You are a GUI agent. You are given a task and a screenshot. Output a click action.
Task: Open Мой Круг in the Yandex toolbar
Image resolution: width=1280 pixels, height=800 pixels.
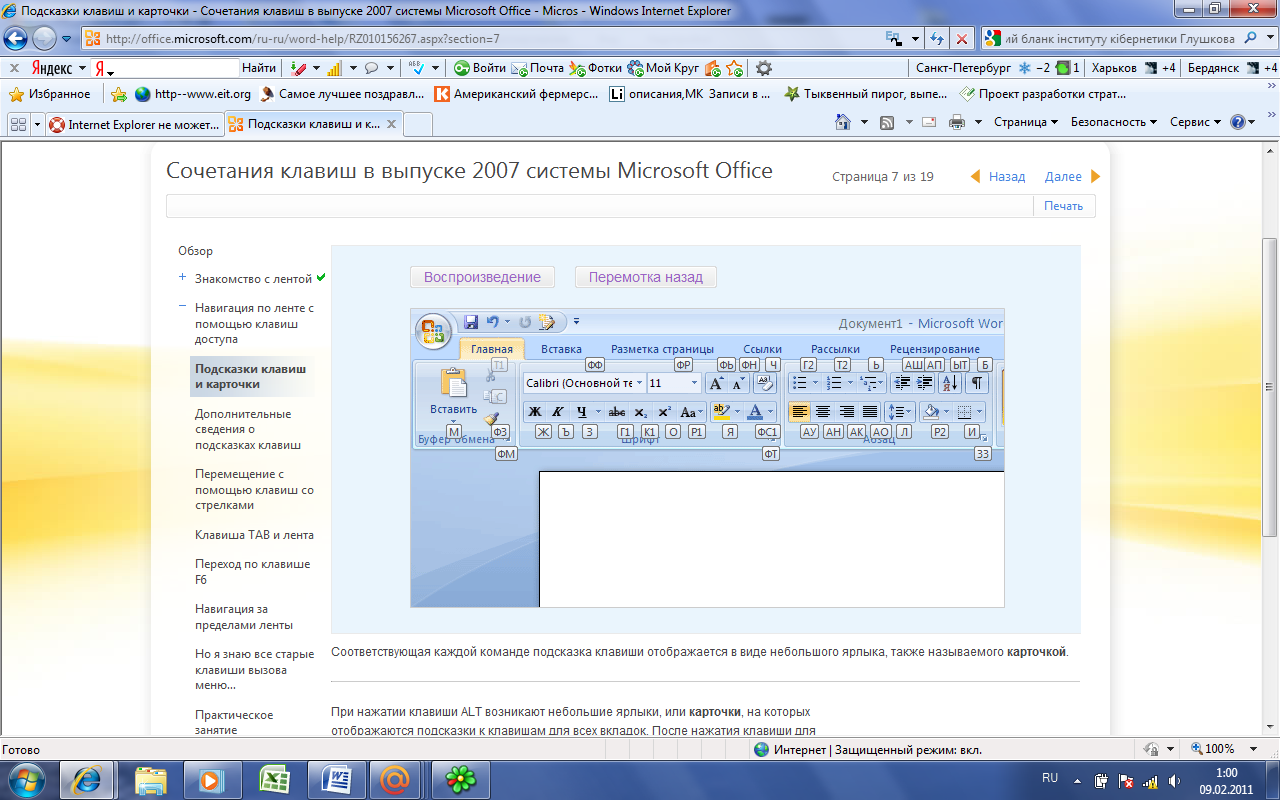[663, 68]
